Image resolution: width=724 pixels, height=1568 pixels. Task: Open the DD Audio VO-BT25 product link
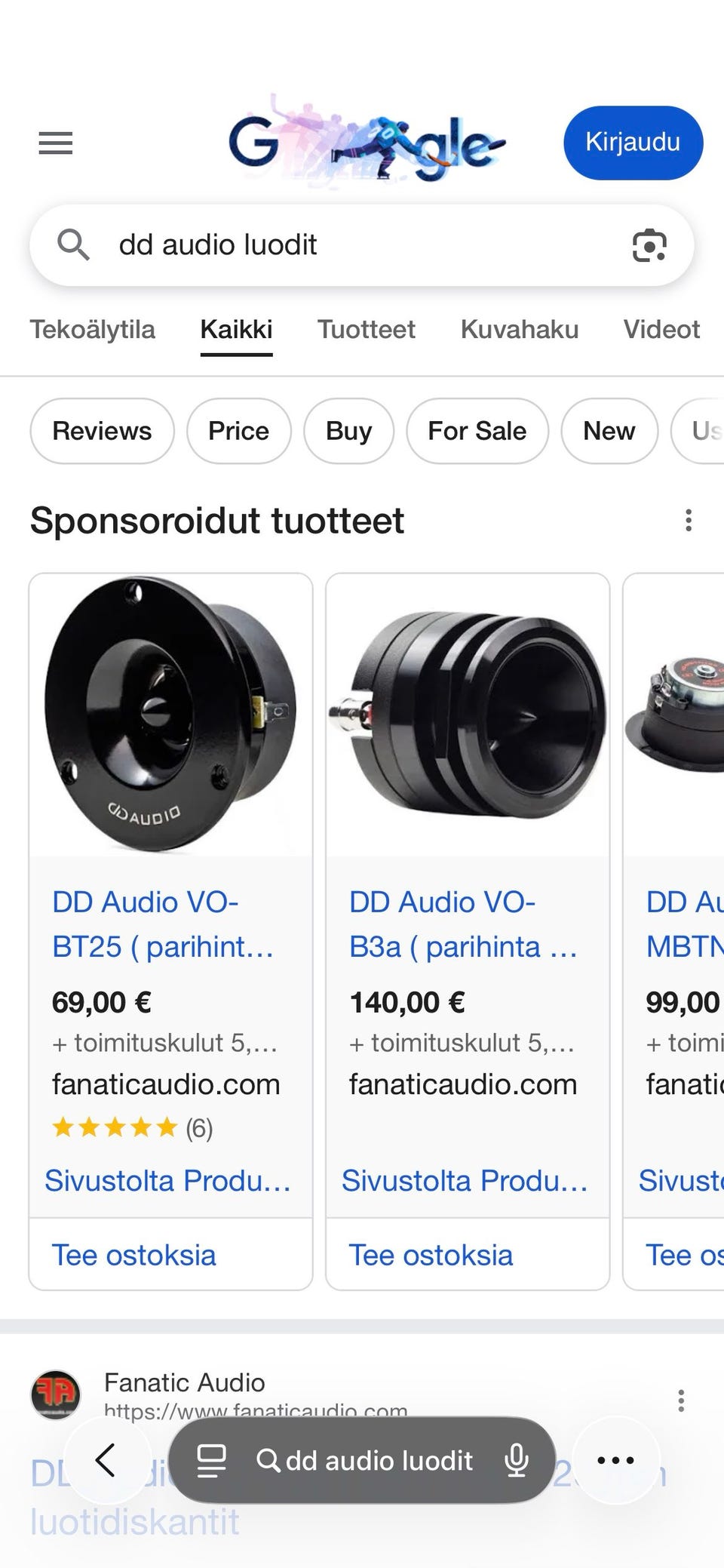click(162, 924)
